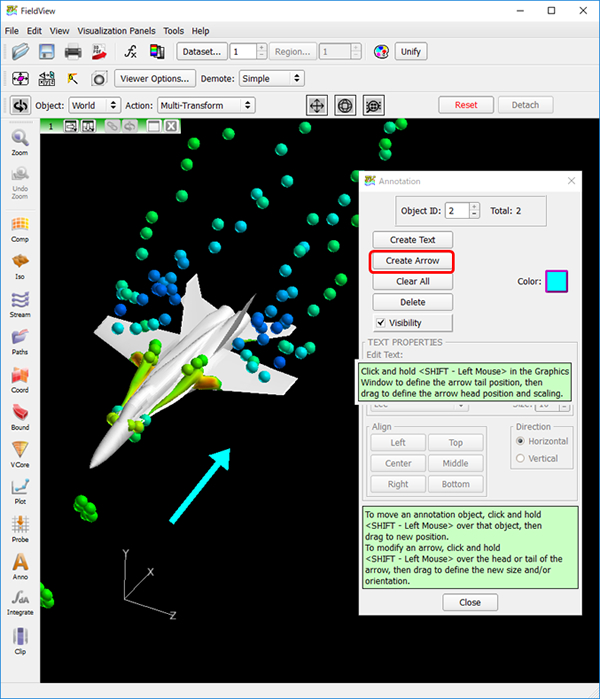Image resolution: width=600 pixels, height=699 pixels.
Task: Open the Tools menu
Action: click(x=174, y=31)
